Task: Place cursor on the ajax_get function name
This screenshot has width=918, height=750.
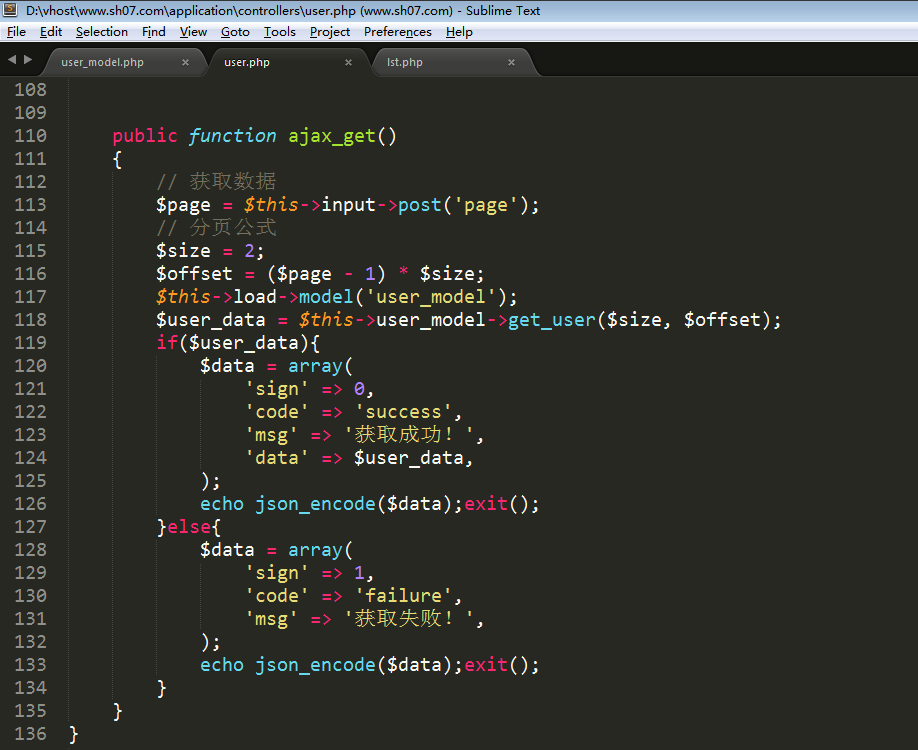Action: click(x=331, y=136)
